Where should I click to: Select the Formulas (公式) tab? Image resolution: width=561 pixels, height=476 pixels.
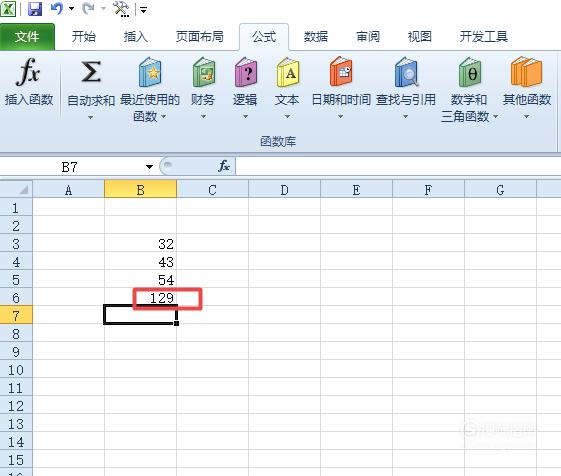coord(264,37)
